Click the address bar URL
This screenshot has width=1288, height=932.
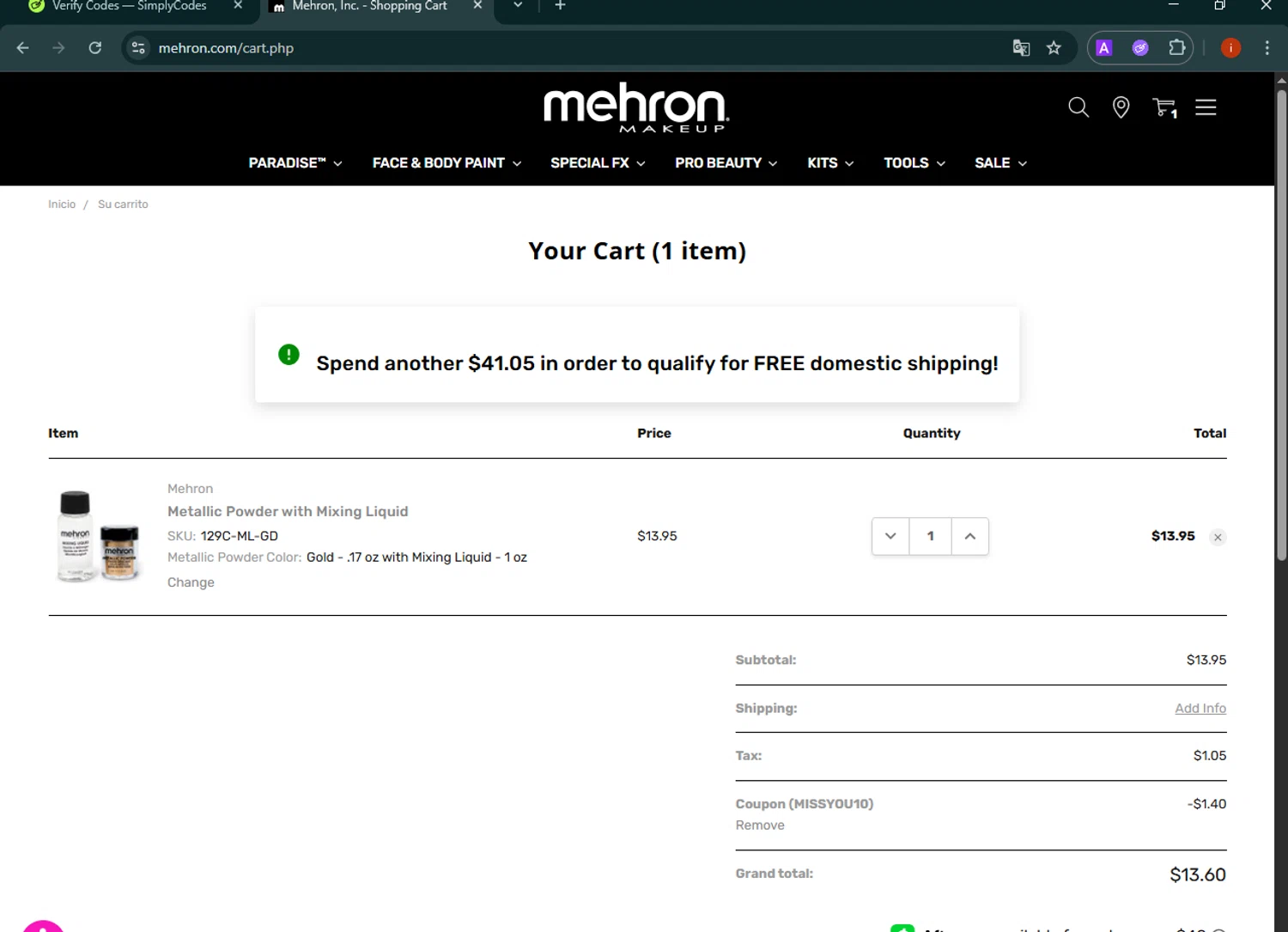226,48
